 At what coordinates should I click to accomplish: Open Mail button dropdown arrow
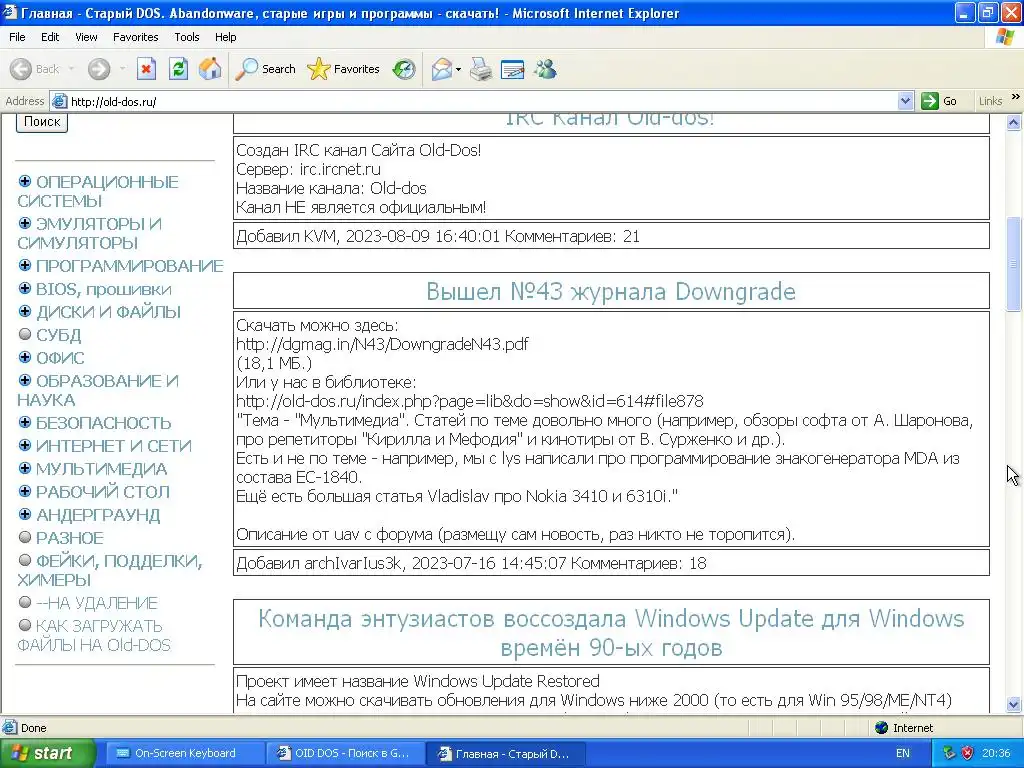458,69
